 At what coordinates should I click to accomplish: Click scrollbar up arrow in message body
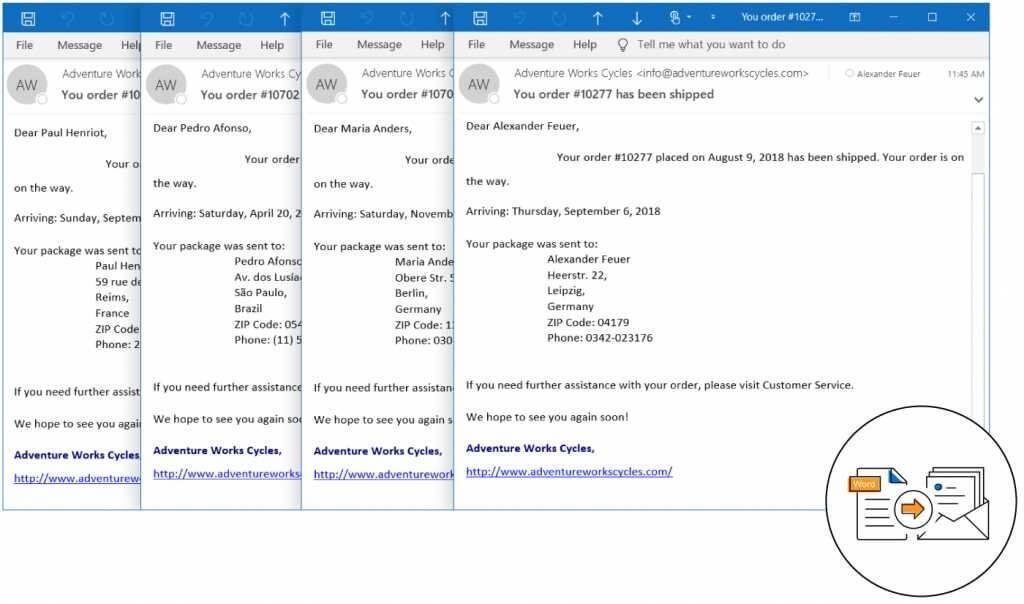point(978,128)
